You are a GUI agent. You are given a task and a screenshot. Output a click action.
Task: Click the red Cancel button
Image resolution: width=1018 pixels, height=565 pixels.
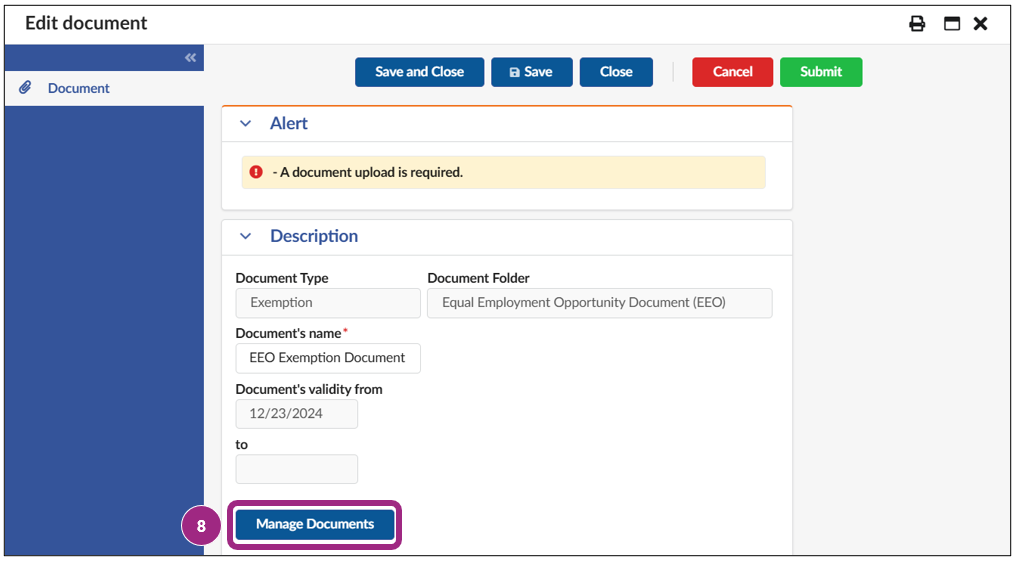(732, 72)
